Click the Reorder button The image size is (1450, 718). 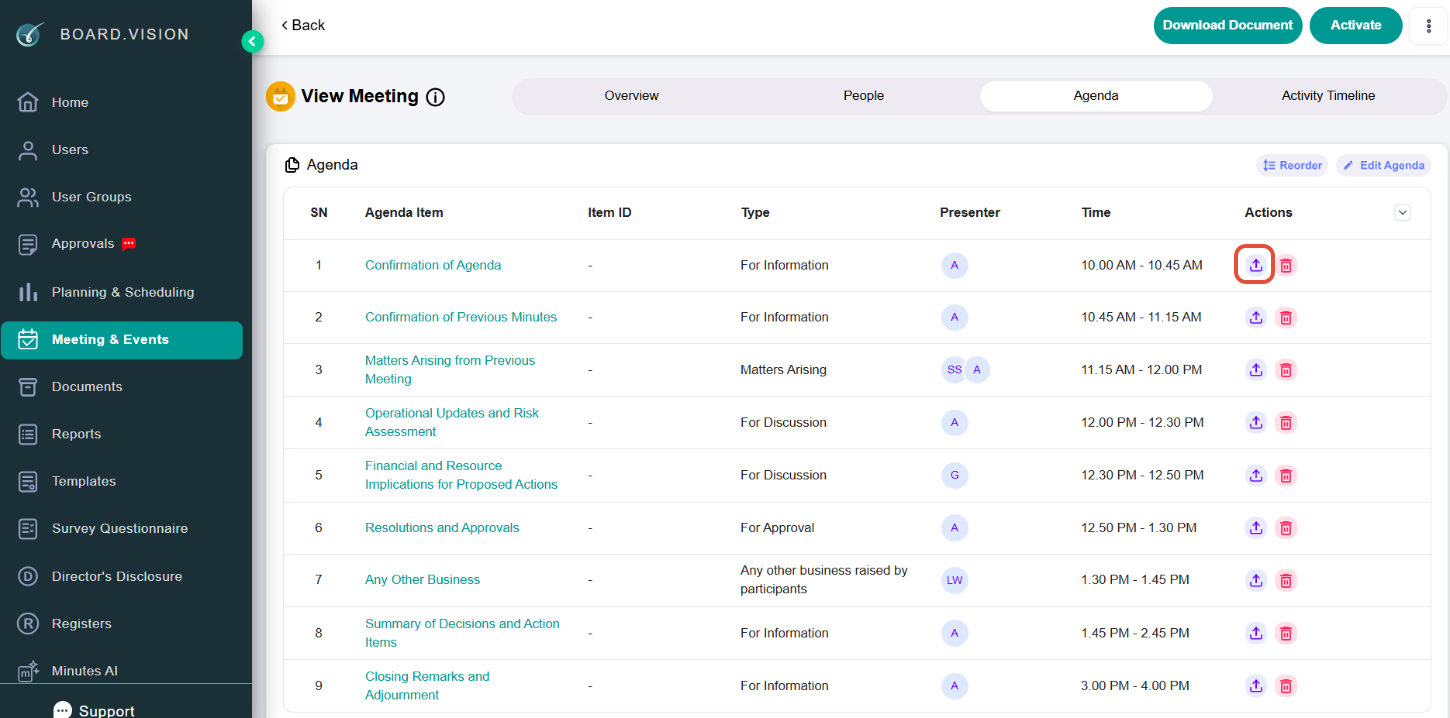[x=1292, y=165]
